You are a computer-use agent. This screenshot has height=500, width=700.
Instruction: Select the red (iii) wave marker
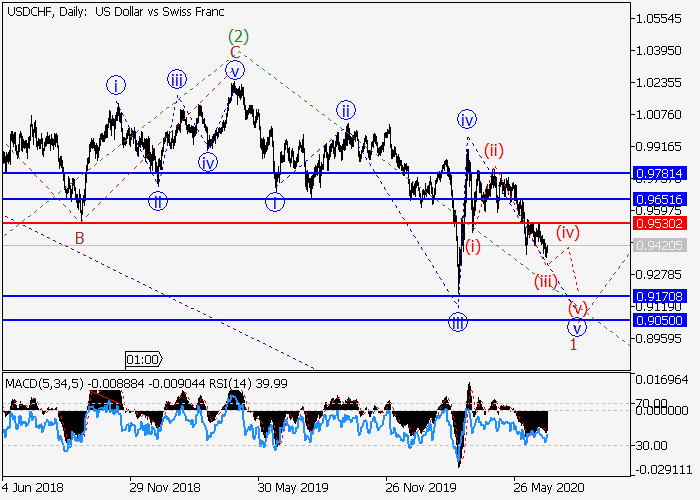pos(545,281)
